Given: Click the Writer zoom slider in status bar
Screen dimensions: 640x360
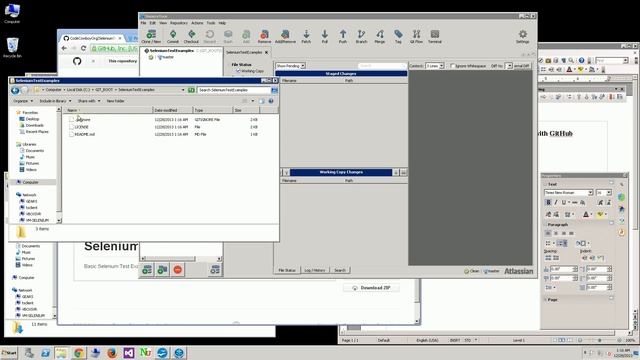Looking at the screenshot, I should click(600, 340).
